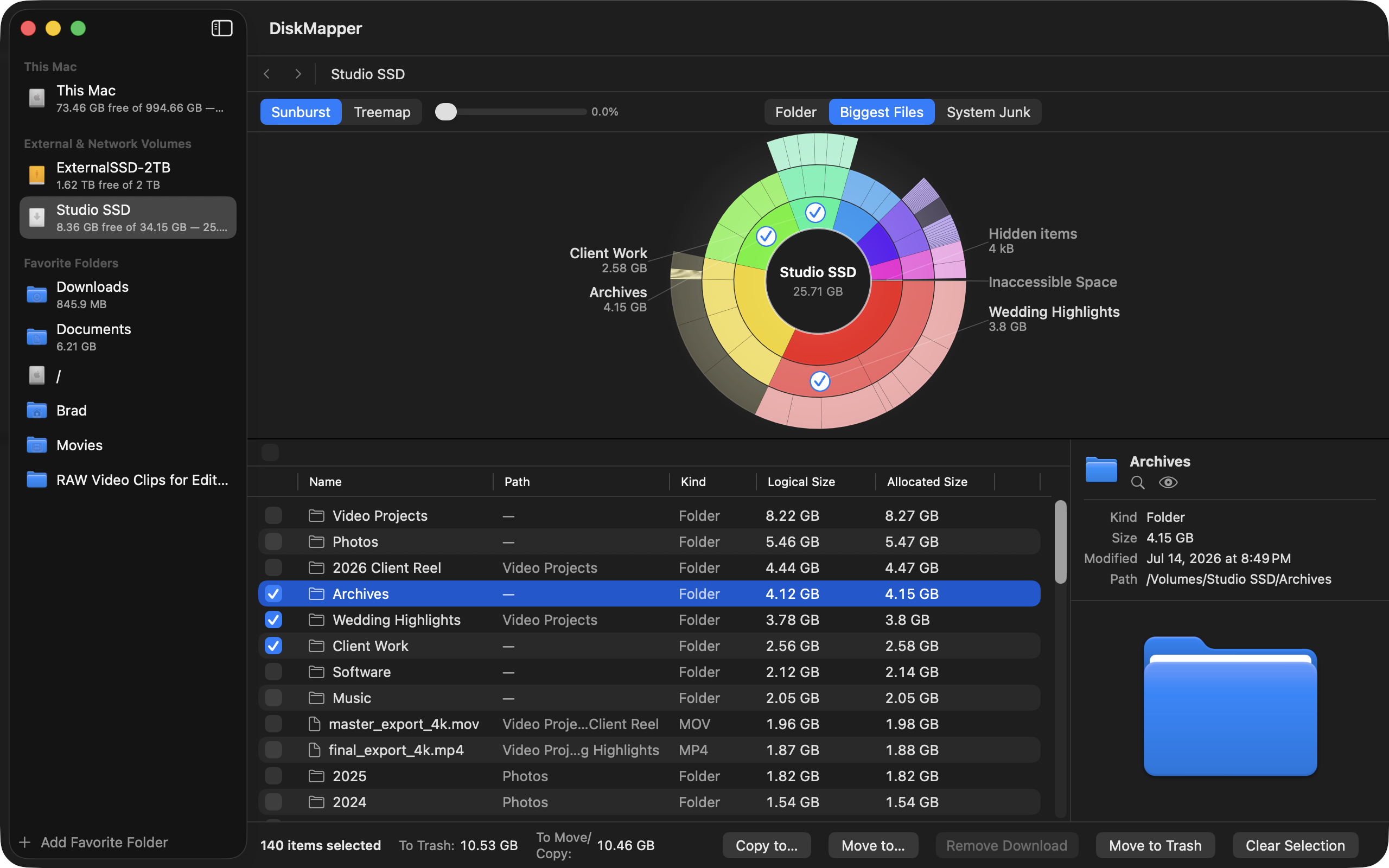
Task: Click the file list vertical scrollbar
Action: tap(1061, 542)
